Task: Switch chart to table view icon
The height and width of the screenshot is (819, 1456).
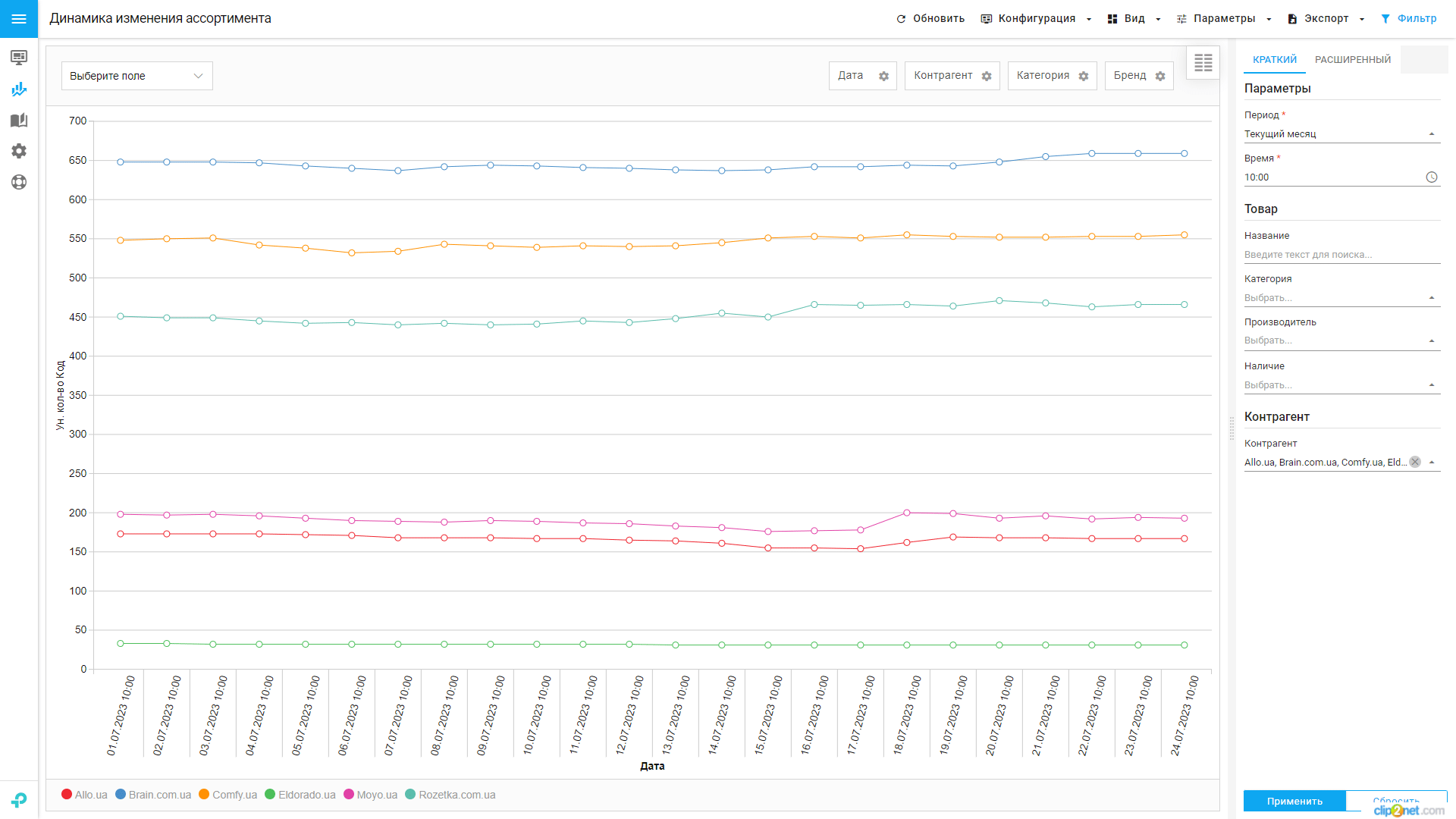Action: pos(1203,63)
